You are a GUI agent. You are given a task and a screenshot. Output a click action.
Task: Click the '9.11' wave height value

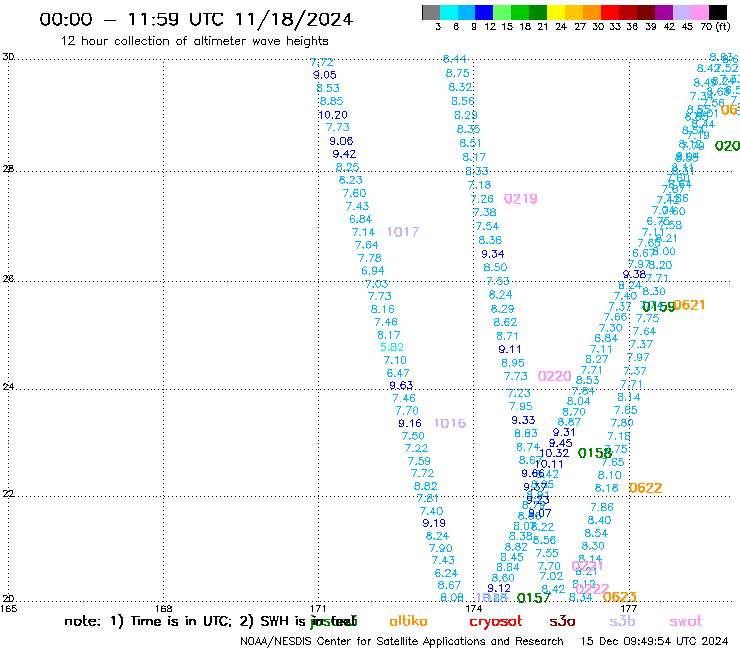point(510,349)
